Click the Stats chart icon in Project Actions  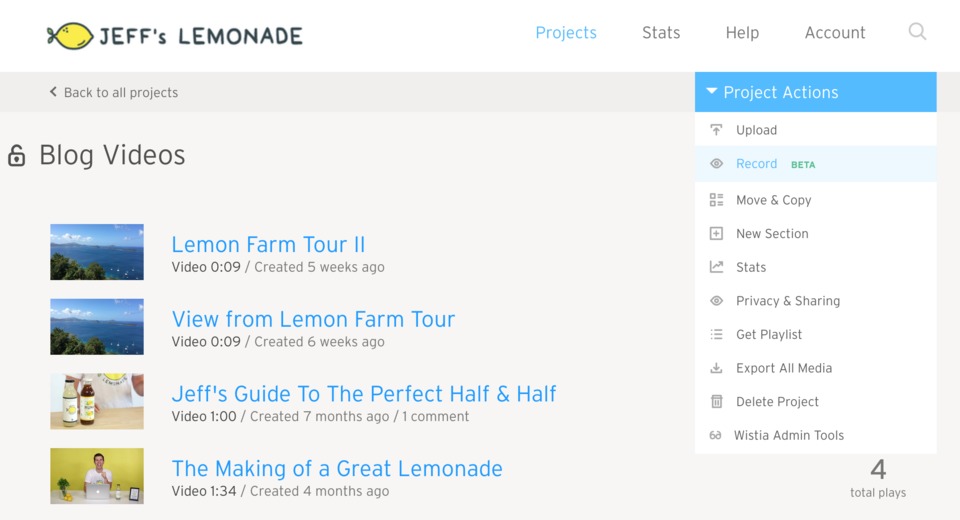click(x=716, y=267)
